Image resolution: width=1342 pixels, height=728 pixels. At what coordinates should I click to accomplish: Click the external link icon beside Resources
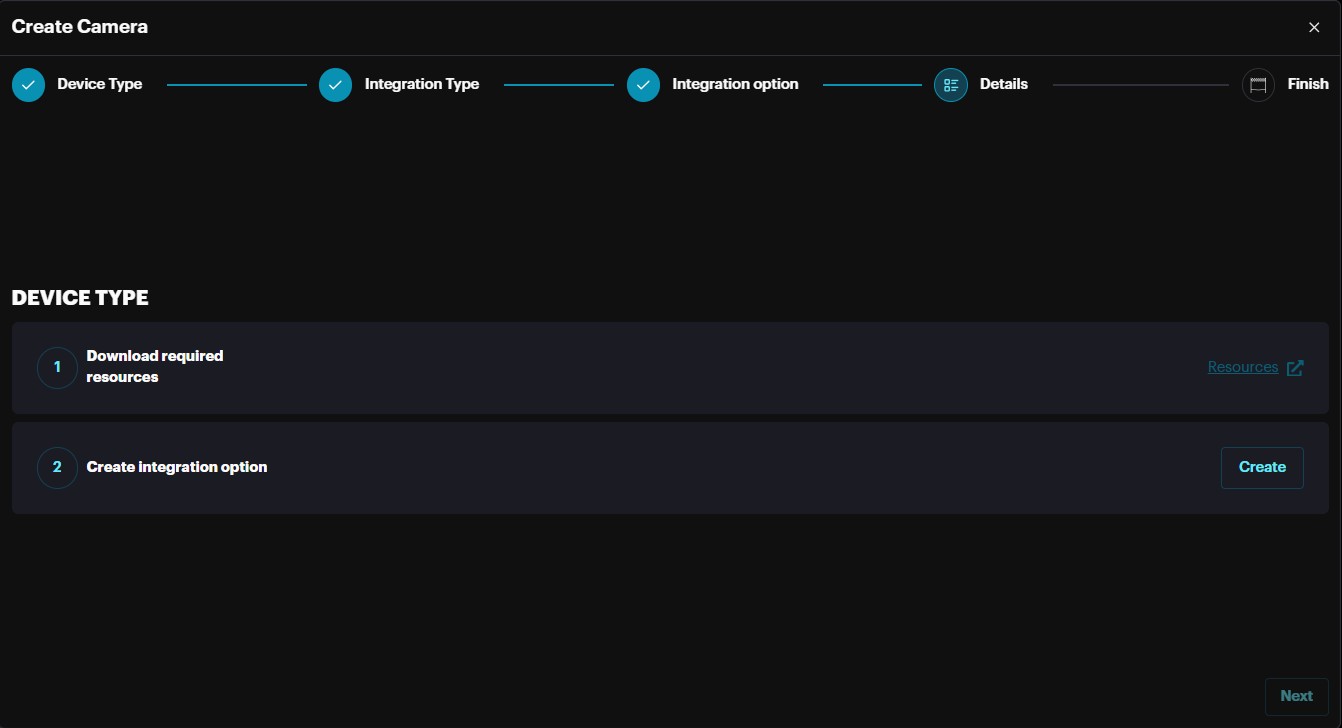1295,368
